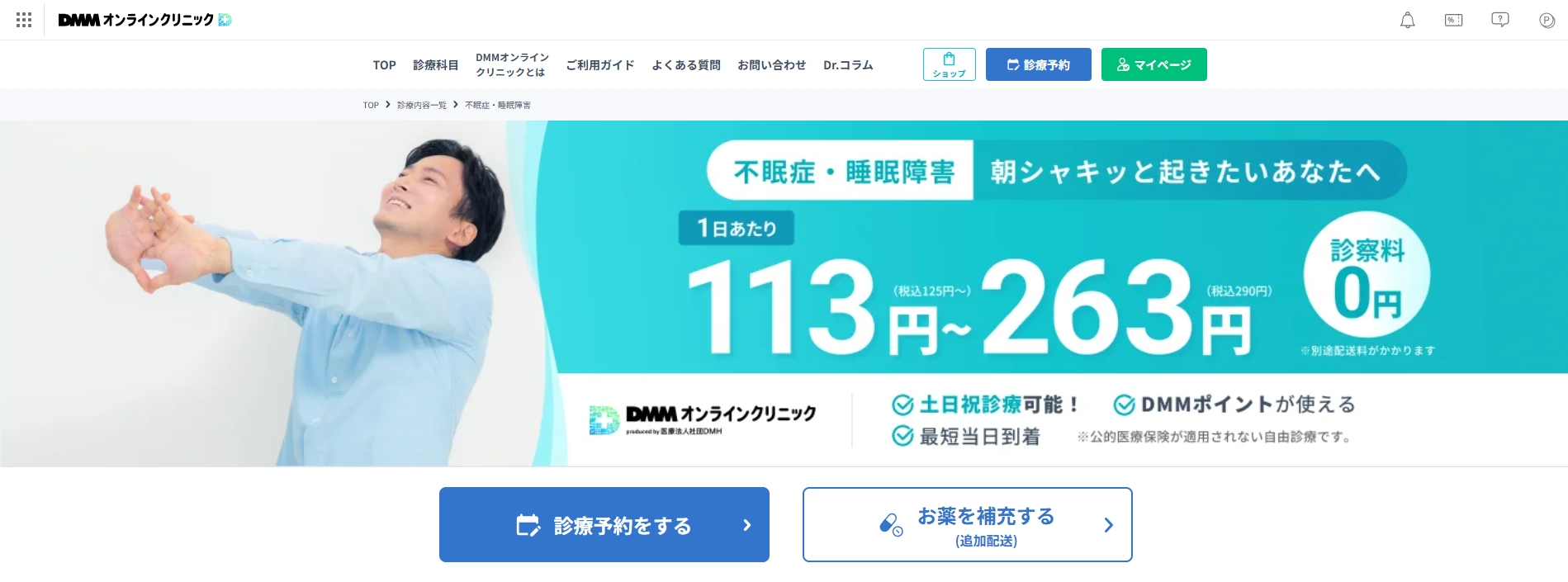Open the coupon percent icon

click(1454, 20)
